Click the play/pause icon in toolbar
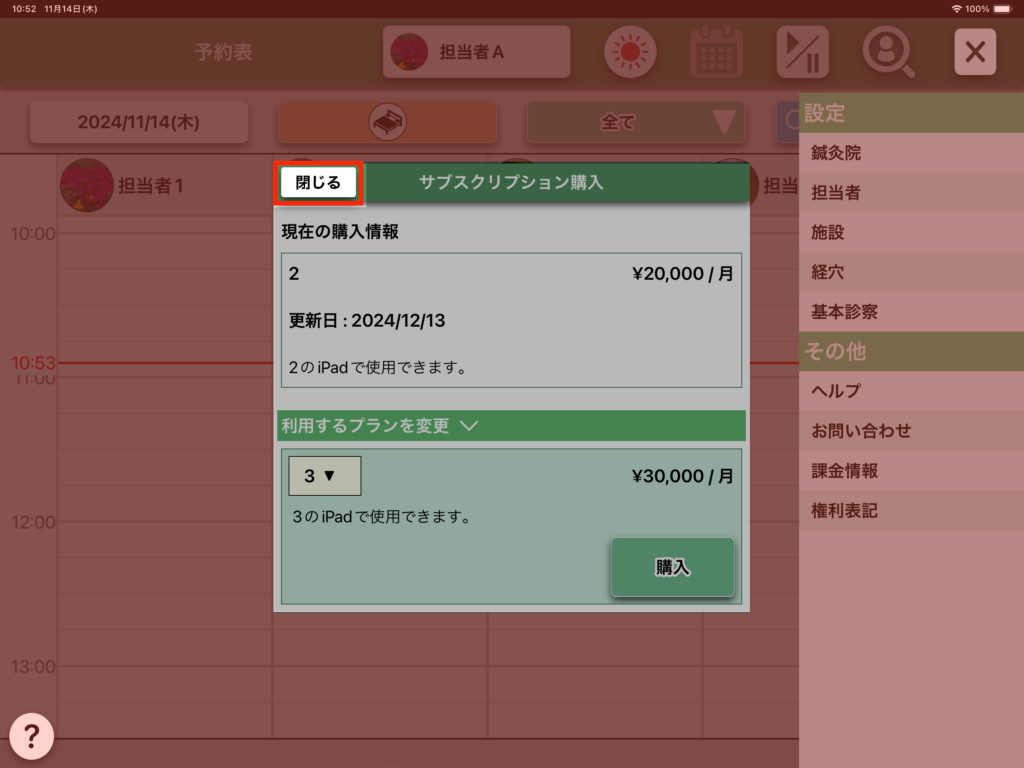This screenshot has height=768, width=1024. (802, 52)
